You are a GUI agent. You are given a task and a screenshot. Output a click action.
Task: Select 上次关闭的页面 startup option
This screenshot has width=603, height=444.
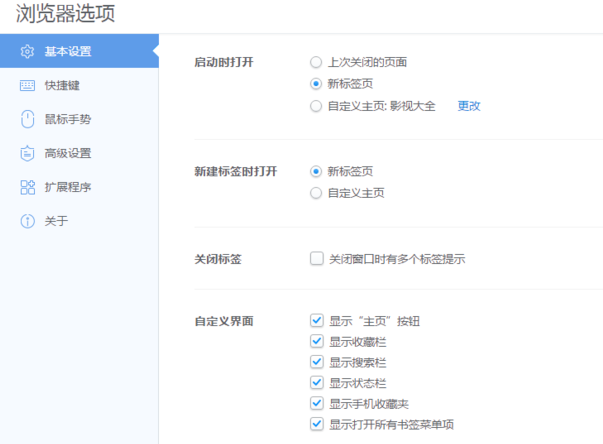(316, 62)
